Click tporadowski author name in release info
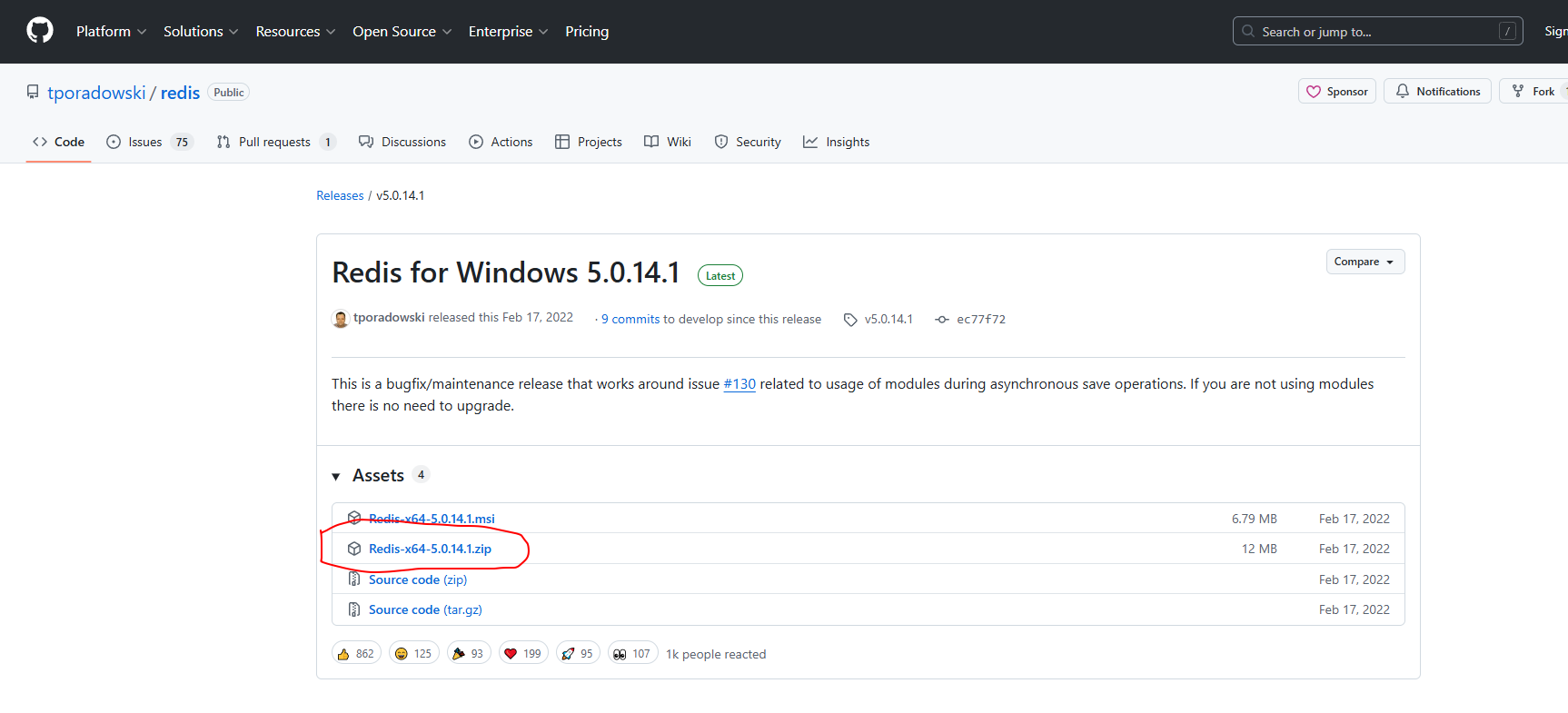The height and width of the screenshot is (713, 1568). (x=389, y=317)
